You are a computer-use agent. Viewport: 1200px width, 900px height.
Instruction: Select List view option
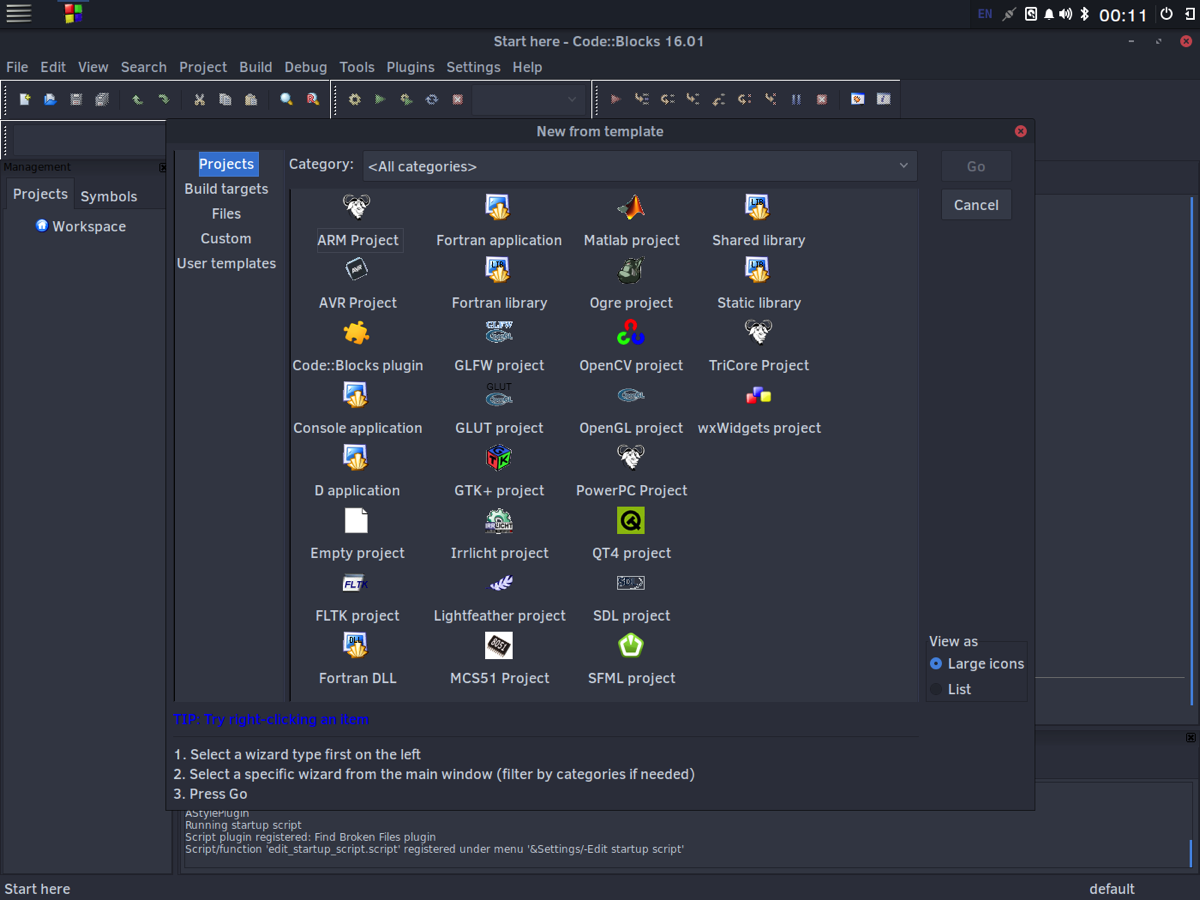[x=950, y=689]
